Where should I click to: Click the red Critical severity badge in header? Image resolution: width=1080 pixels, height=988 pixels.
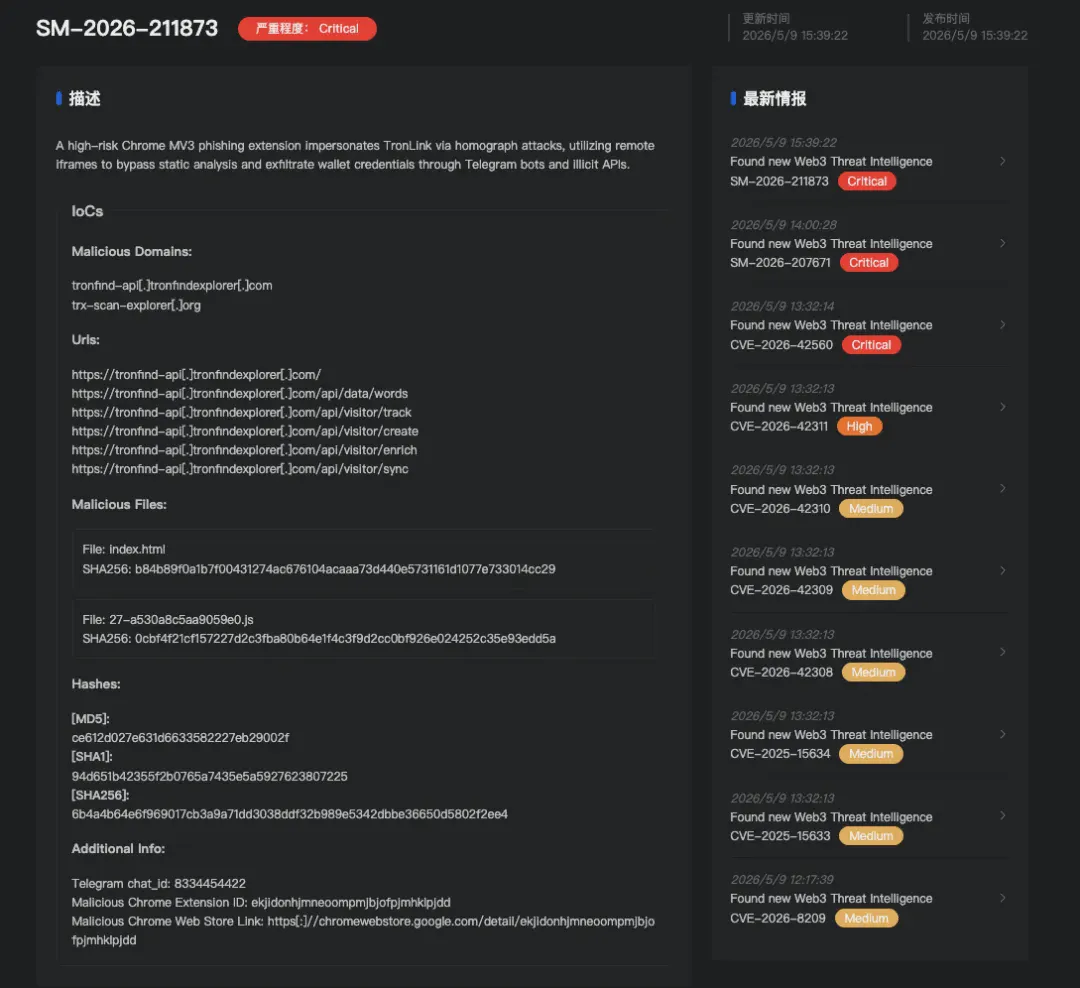[307, 28]
